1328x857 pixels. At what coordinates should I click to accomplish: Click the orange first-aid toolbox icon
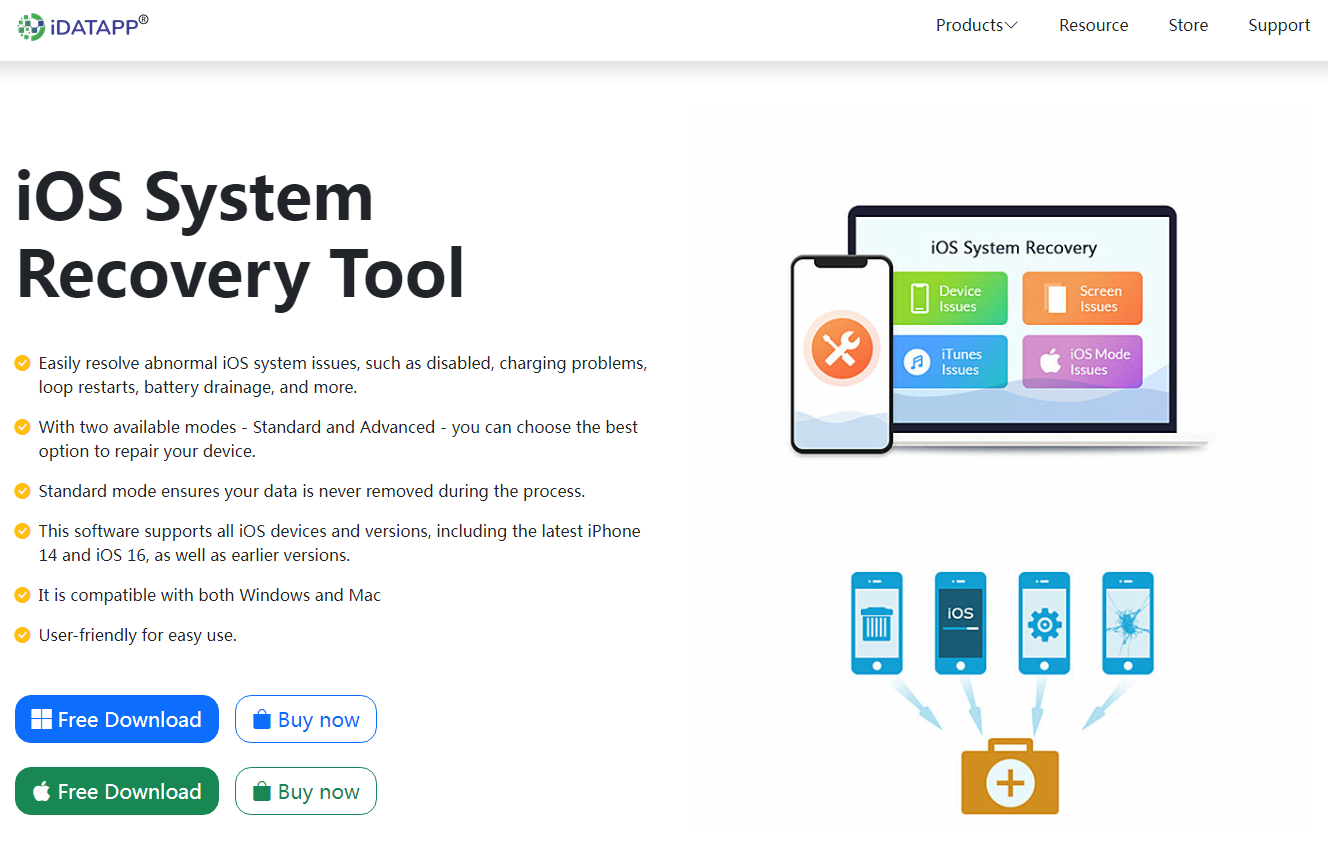1010,777
